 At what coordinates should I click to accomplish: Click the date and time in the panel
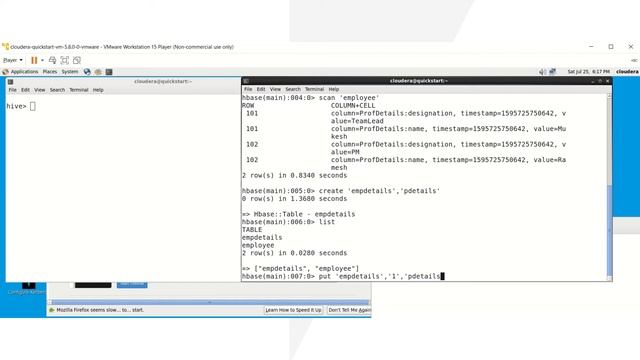(589, 71)
